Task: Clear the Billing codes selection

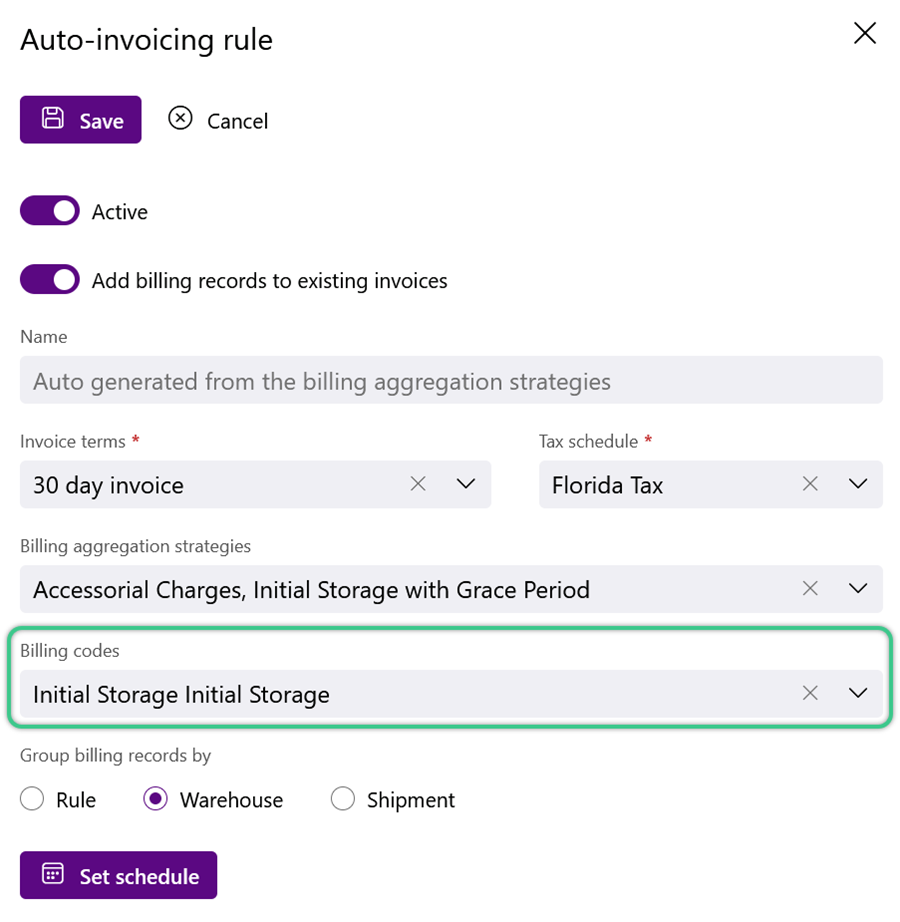Action: click(x=810, y=693)
